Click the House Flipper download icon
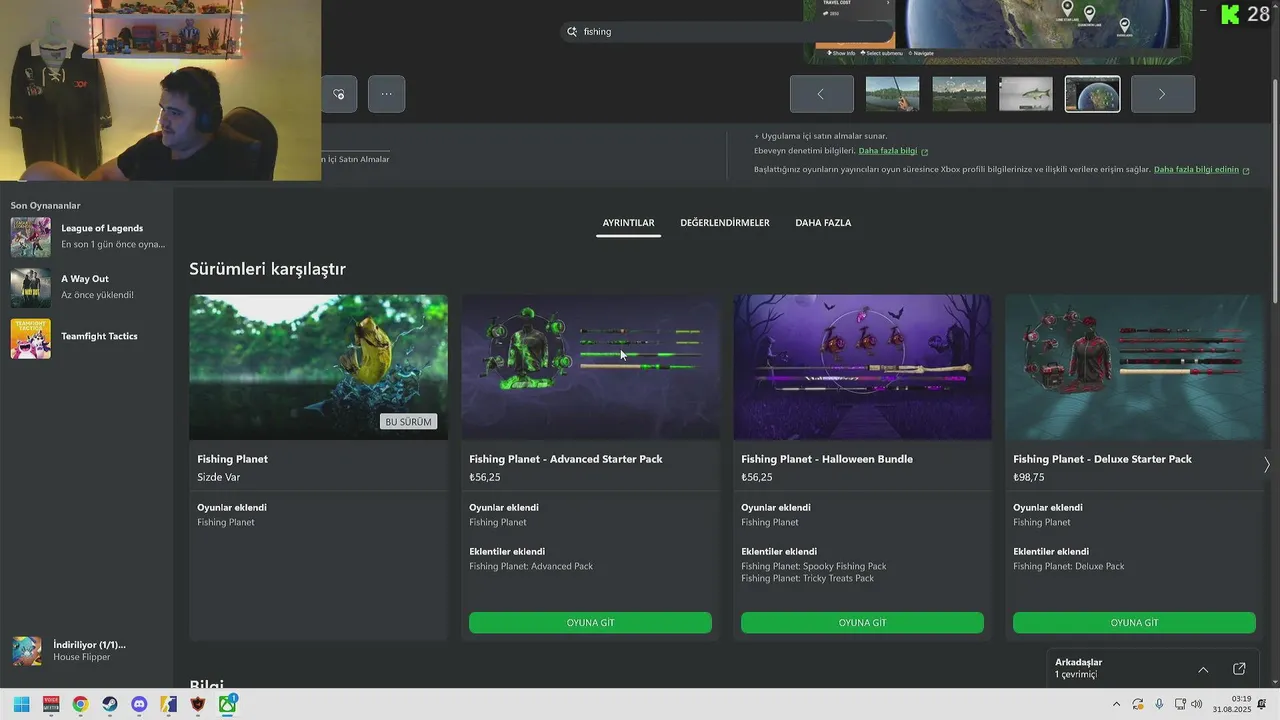 point(27,651)
